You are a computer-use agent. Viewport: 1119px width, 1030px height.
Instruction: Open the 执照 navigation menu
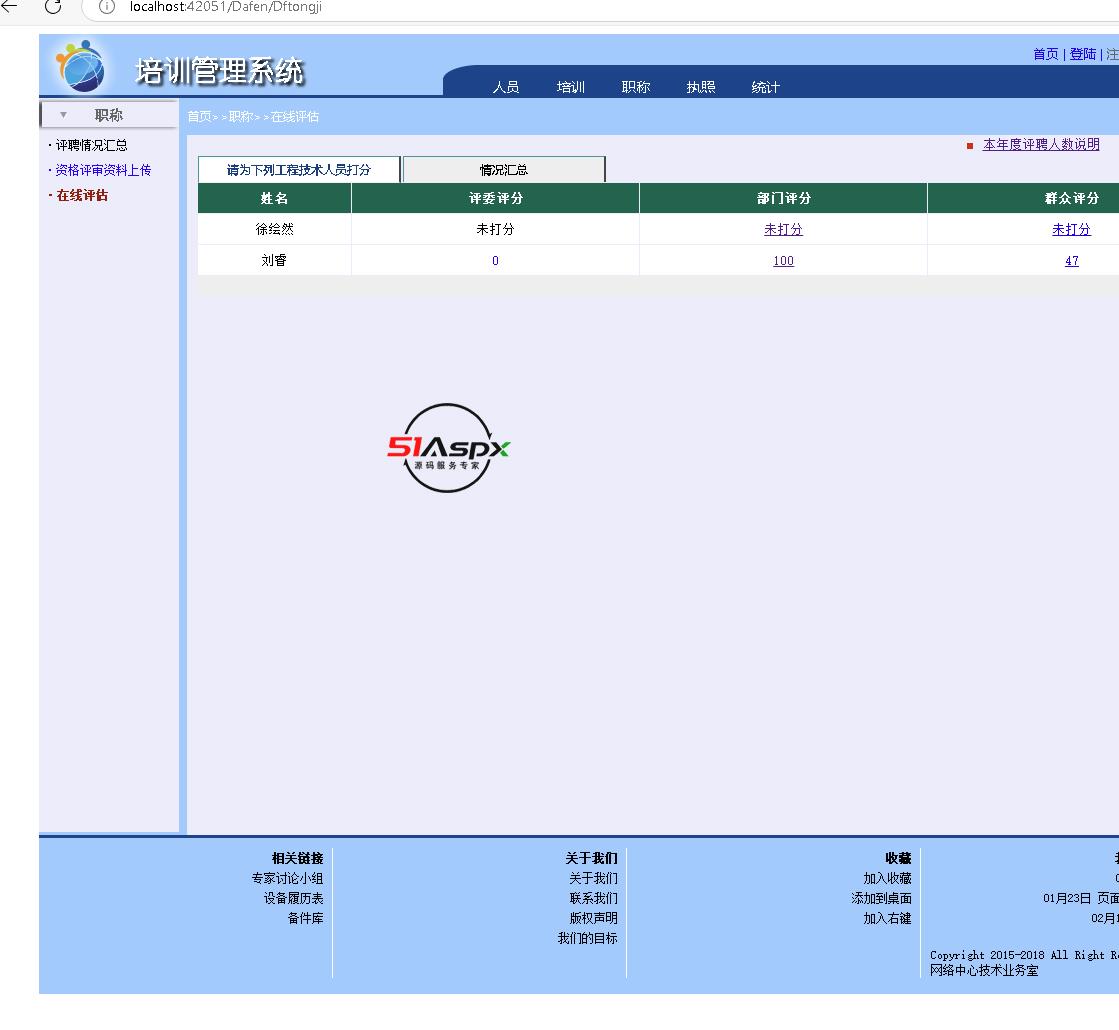pyautogui.click(x=701, y=87)
